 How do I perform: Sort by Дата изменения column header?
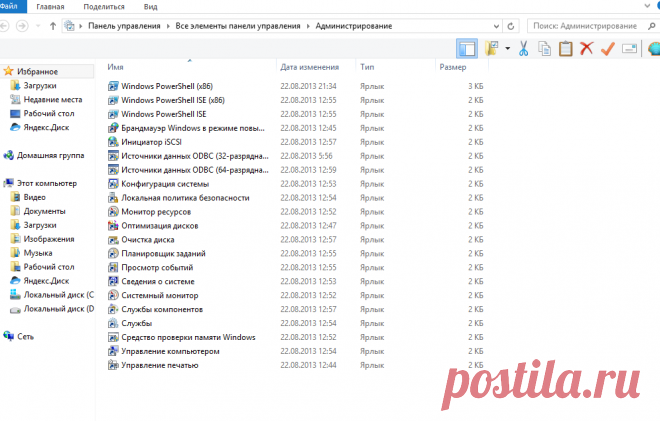click(x=309, y=67)
